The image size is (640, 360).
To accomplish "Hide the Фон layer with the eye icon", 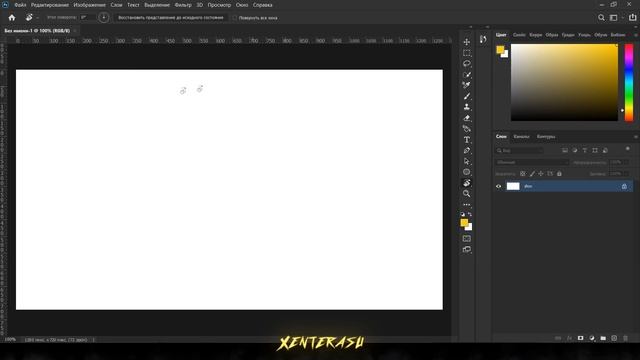I will pyautogui.click(x=498, y=187).
